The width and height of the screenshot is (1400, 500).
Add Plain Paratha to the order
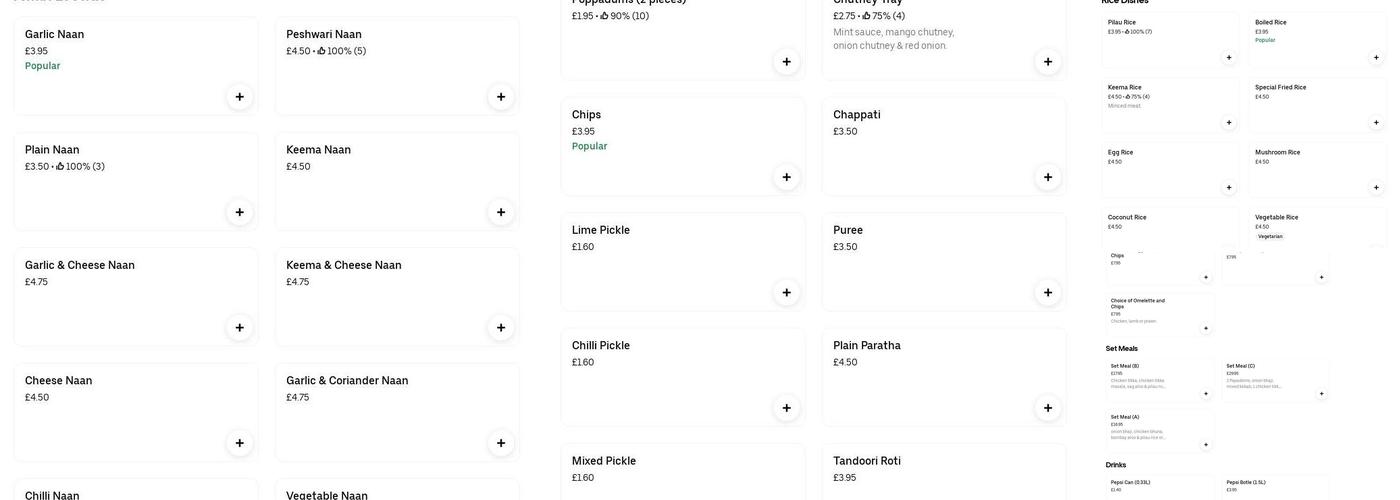pyautogui.click(x=1048, y=408)
